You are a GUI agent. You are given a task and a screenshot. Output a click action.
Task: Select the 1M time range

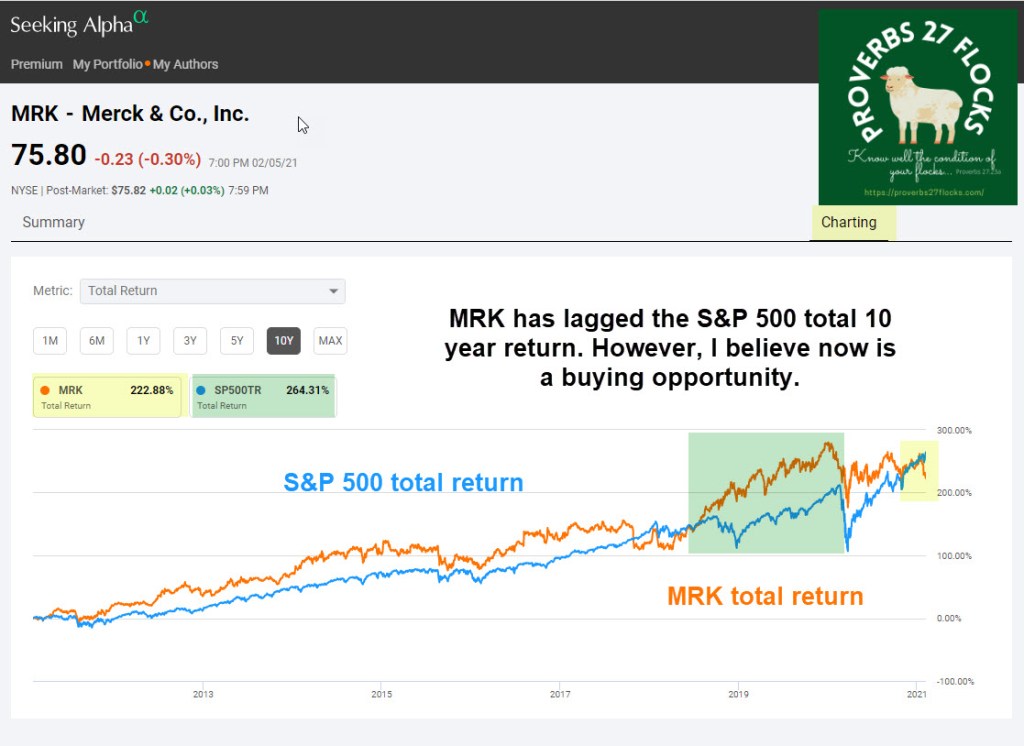click(49, 341)
